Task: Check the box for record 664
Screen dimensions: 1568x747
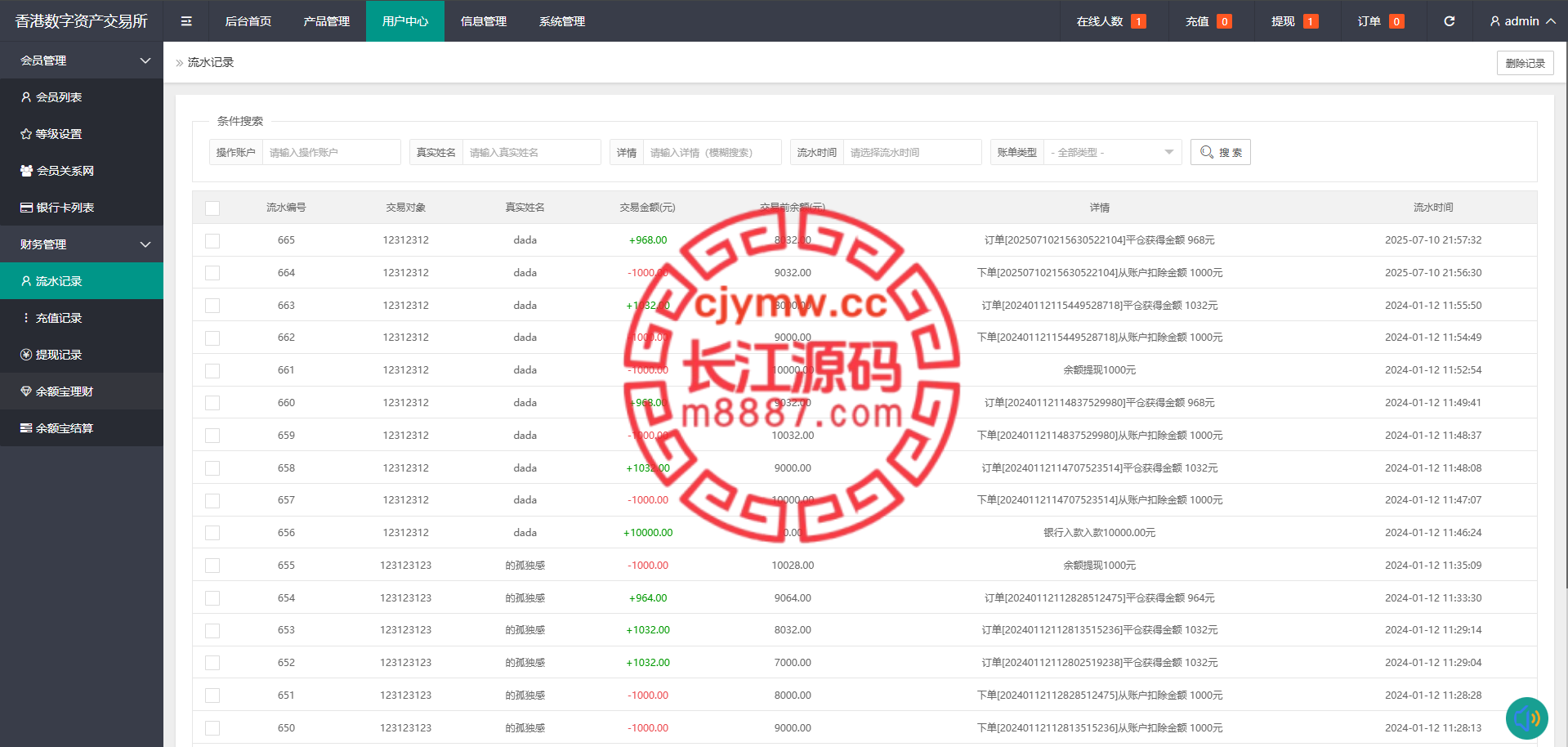Action: (x=212, y=273)
